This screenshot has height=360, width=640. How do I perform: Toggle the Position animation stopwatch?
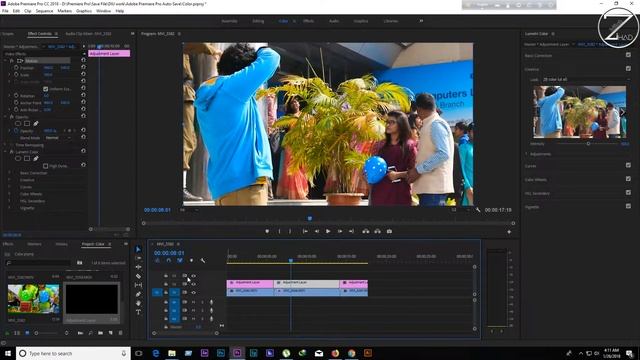16,68
